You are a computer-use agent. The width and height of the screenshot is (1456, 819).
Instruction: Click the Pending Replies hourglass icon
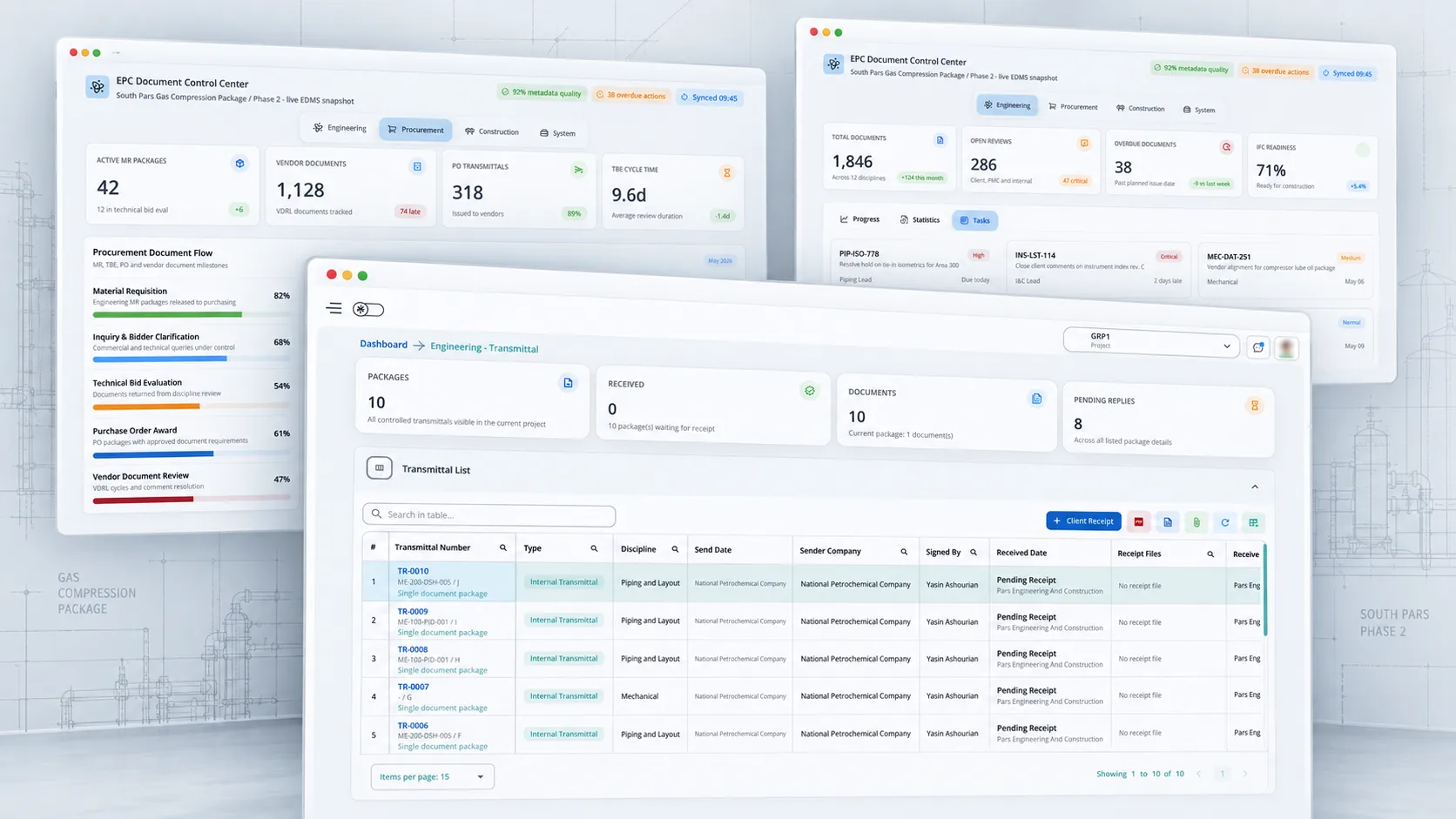[x=1254, y=406]
